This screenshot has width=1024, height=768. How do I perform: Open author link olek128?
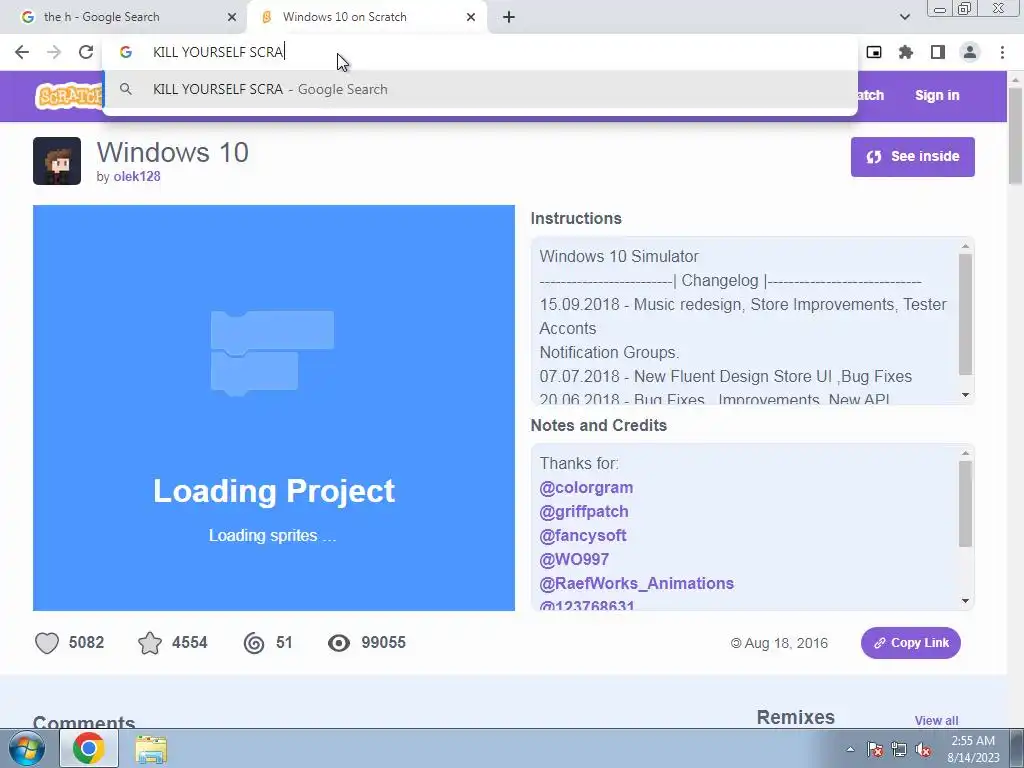coord(136,176)
